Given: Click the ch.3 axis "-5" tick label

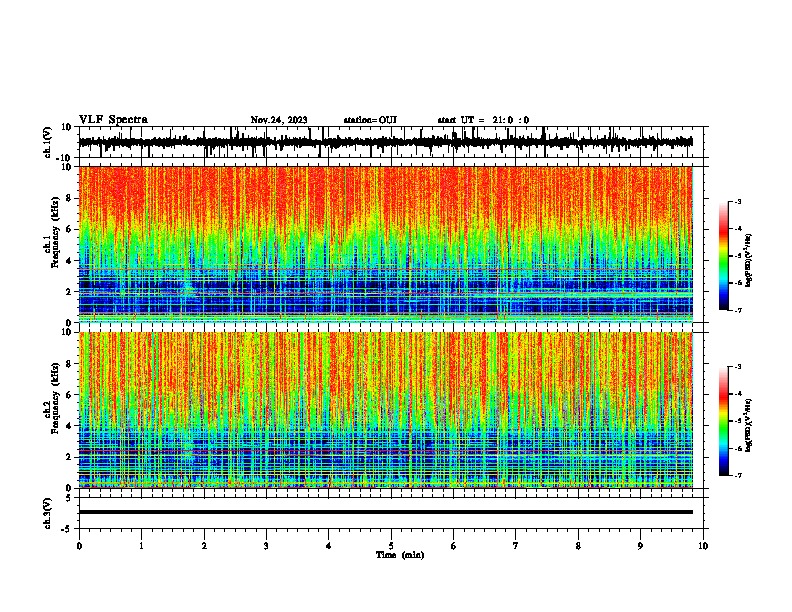Looking at the screenshot, I should pos(68,529).
